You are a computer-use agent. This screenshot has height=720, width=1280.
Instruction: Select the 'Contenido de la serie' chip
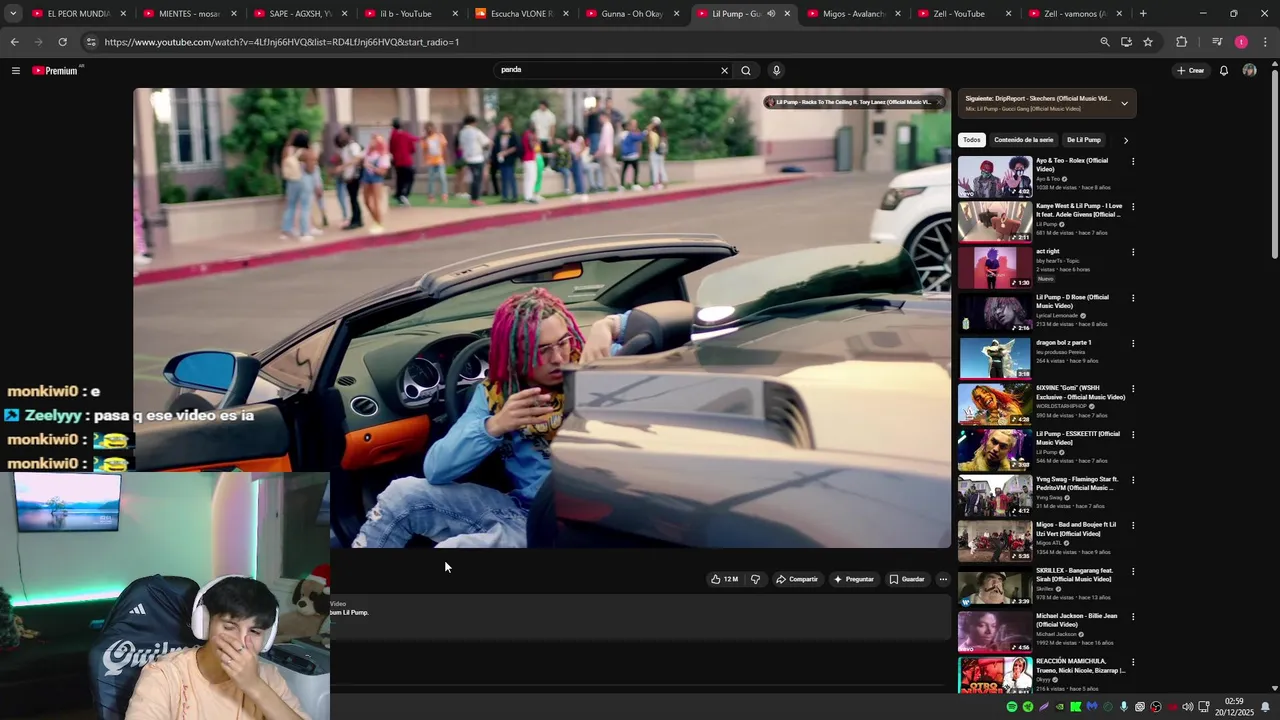tap(1023, 140)
